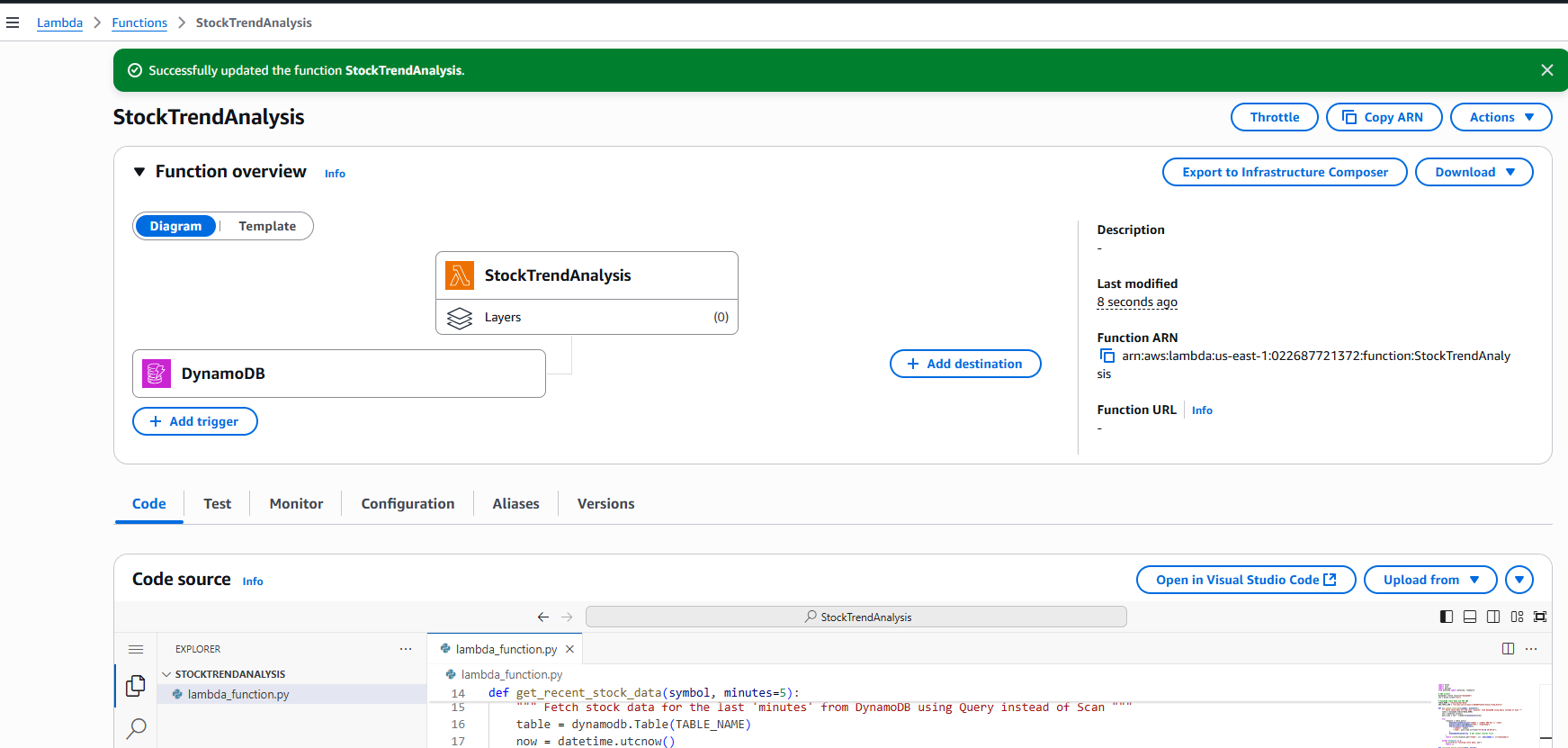The width and height of the screenshot is (1568, 748).
Task: Click the Lambda function icon in the diagram
Action: click(x=460, y=275)
